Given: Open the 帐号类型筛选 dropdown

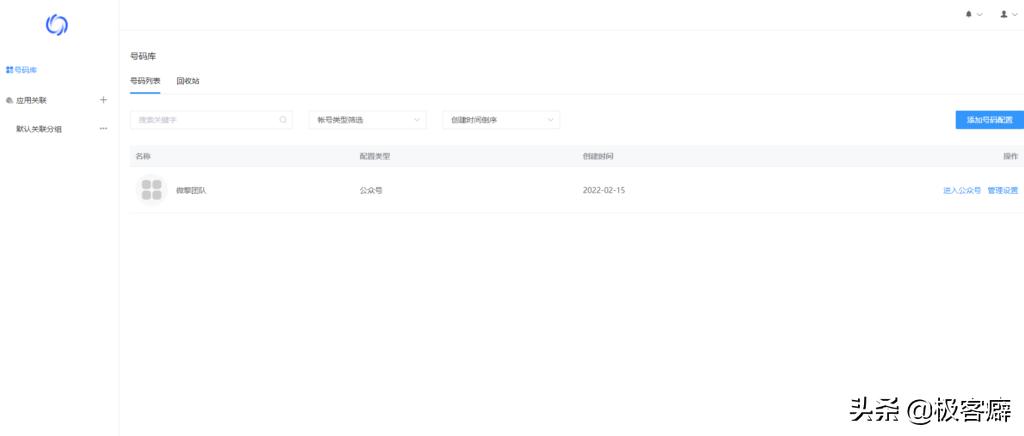Looking at the screenshot, I should (x=368, y=120).
